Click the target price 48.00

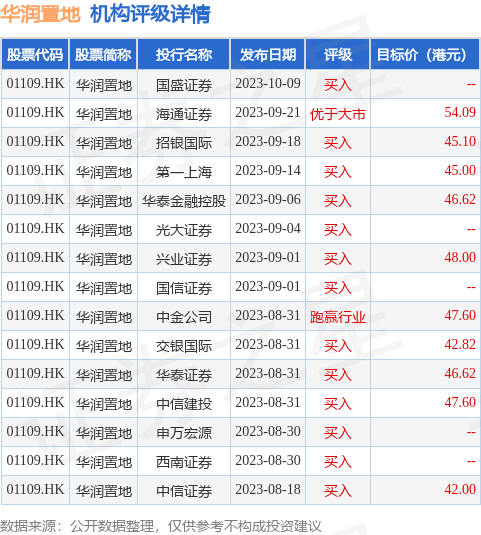click(460, 258)
